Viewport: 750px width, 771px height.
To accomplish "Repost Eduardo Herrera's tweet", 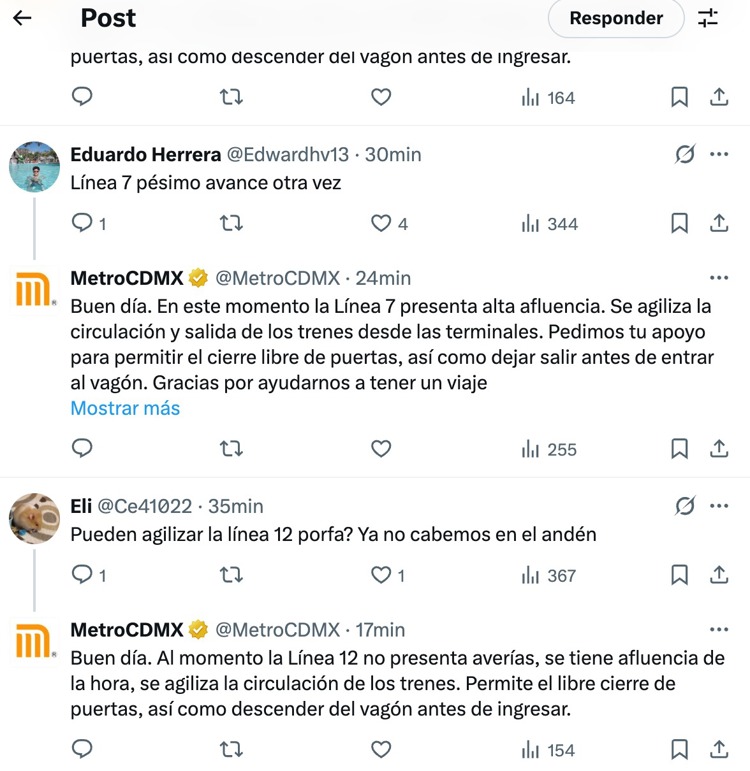I will 231,223.
